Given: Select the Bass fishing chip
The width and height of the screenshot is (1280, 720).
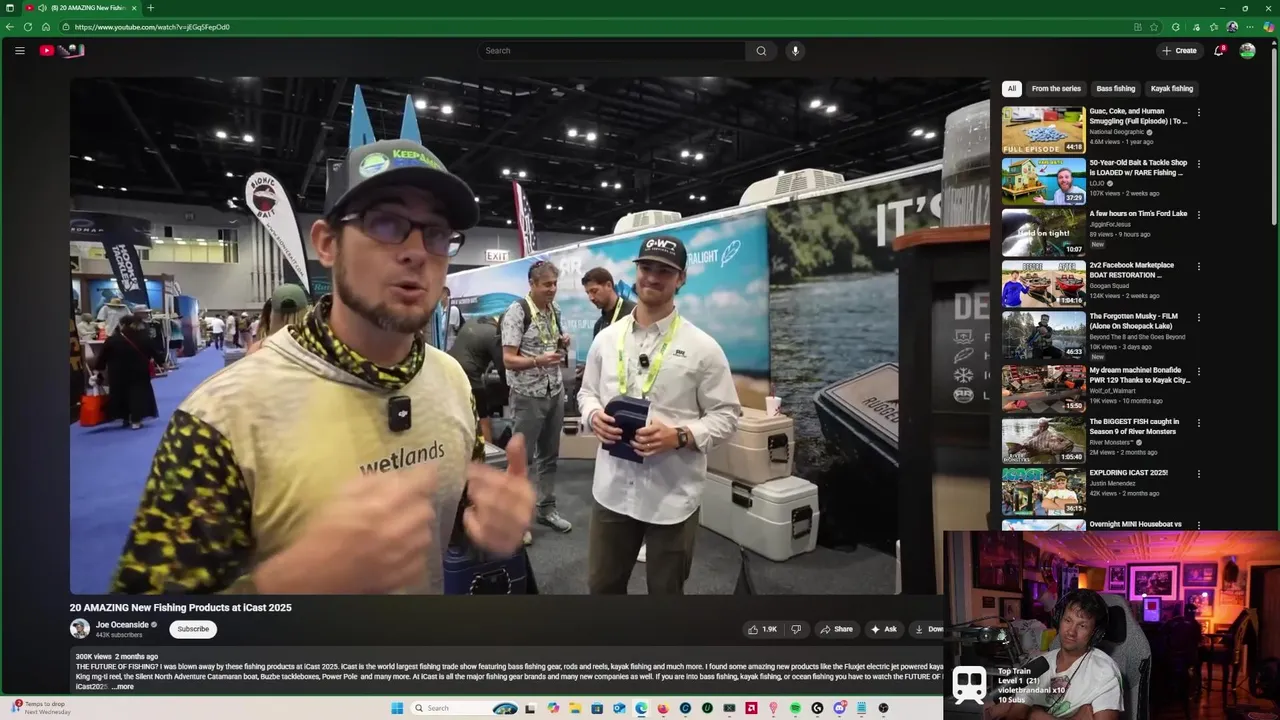Looking at the screenshot, I should (1116, 88).
